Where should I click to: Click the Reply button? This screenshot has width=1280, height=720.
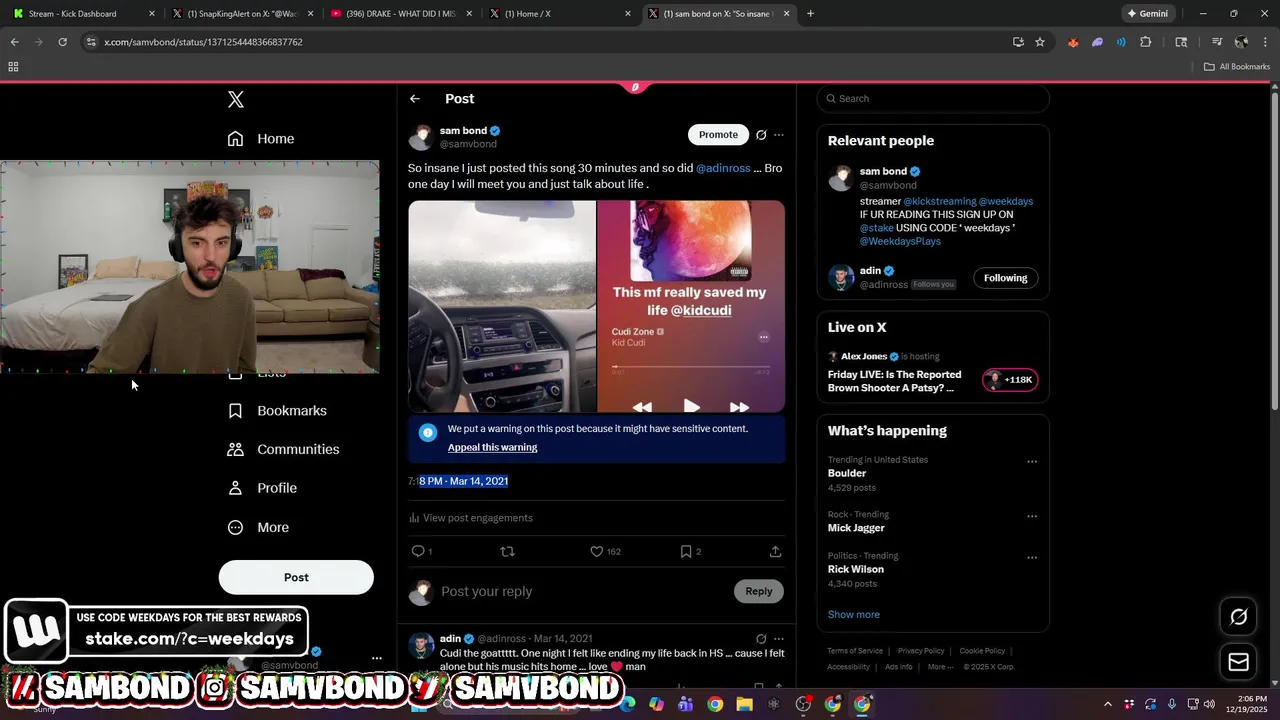tap(759, 591)
